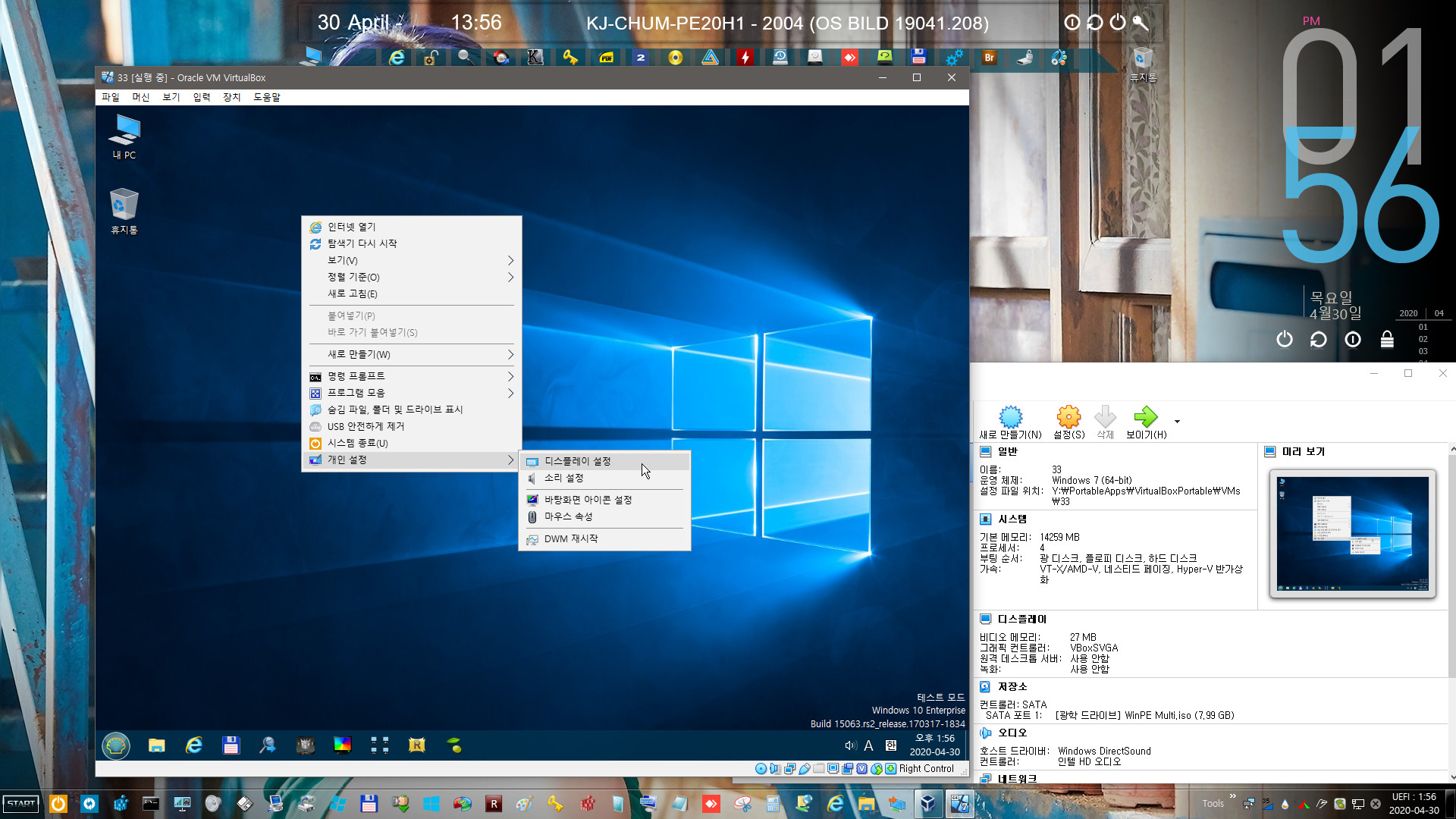Select 휴지통 icon on guest desktop
The image size is (1456, 819).
(x=124, y=212)
